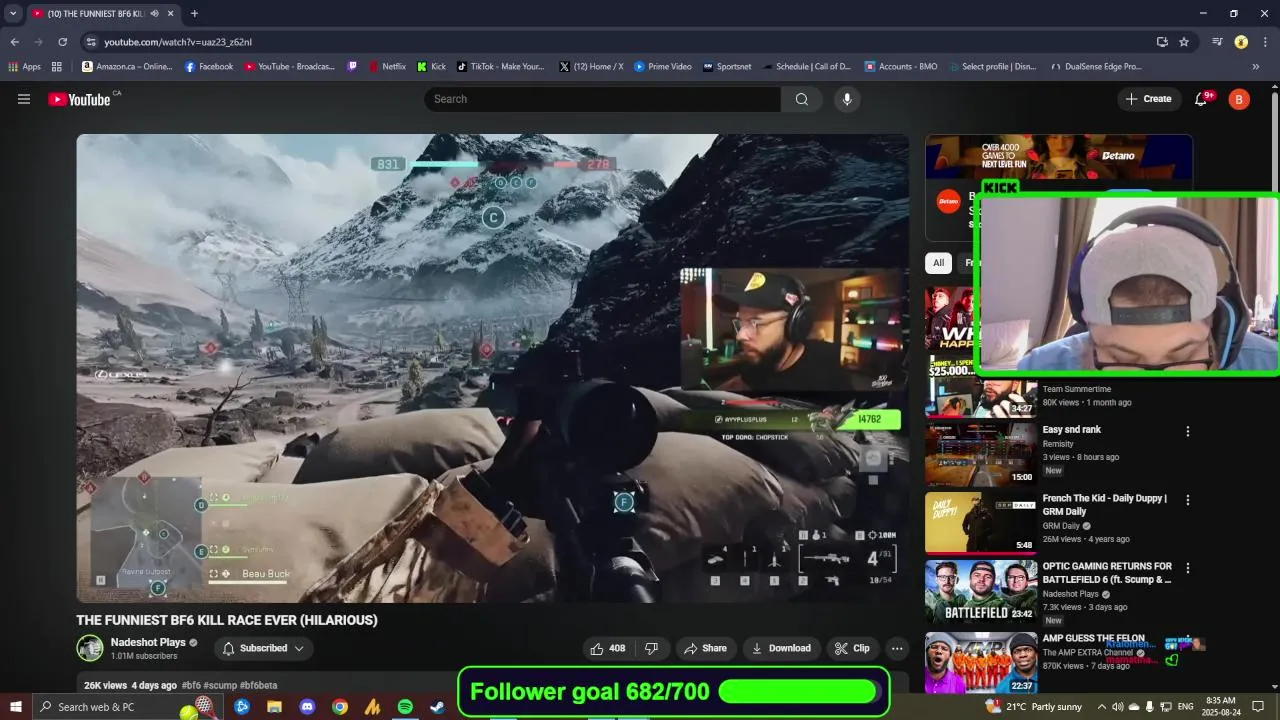This screenshot has height=720, width=1280.
Task: Open AMP GUESS THE FELON thumbnail
Action: point(980,662)
